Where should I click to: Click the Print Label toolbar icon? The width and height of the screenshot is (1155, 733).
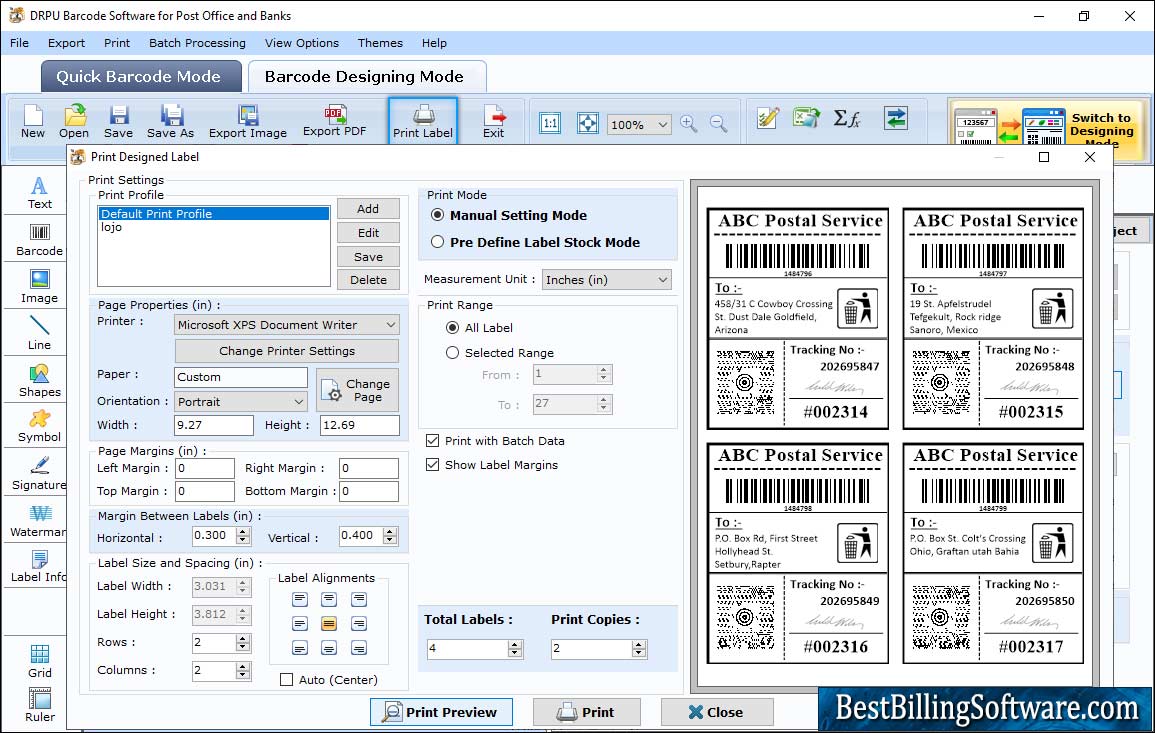coord(423,122)
